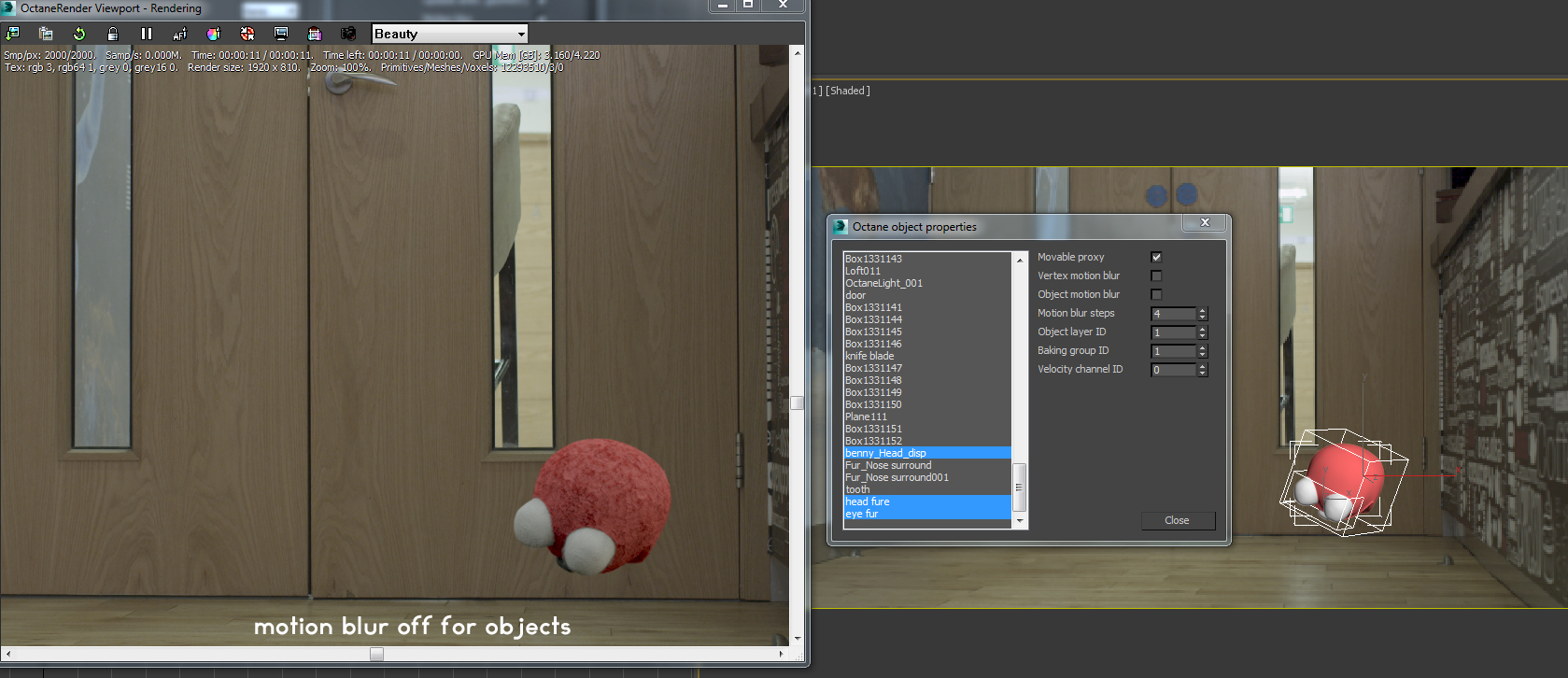Close the Octane object properties dialog with X
This screenshot has height=678, width=1568.
pyautogui.click(x=1205, y=222)
